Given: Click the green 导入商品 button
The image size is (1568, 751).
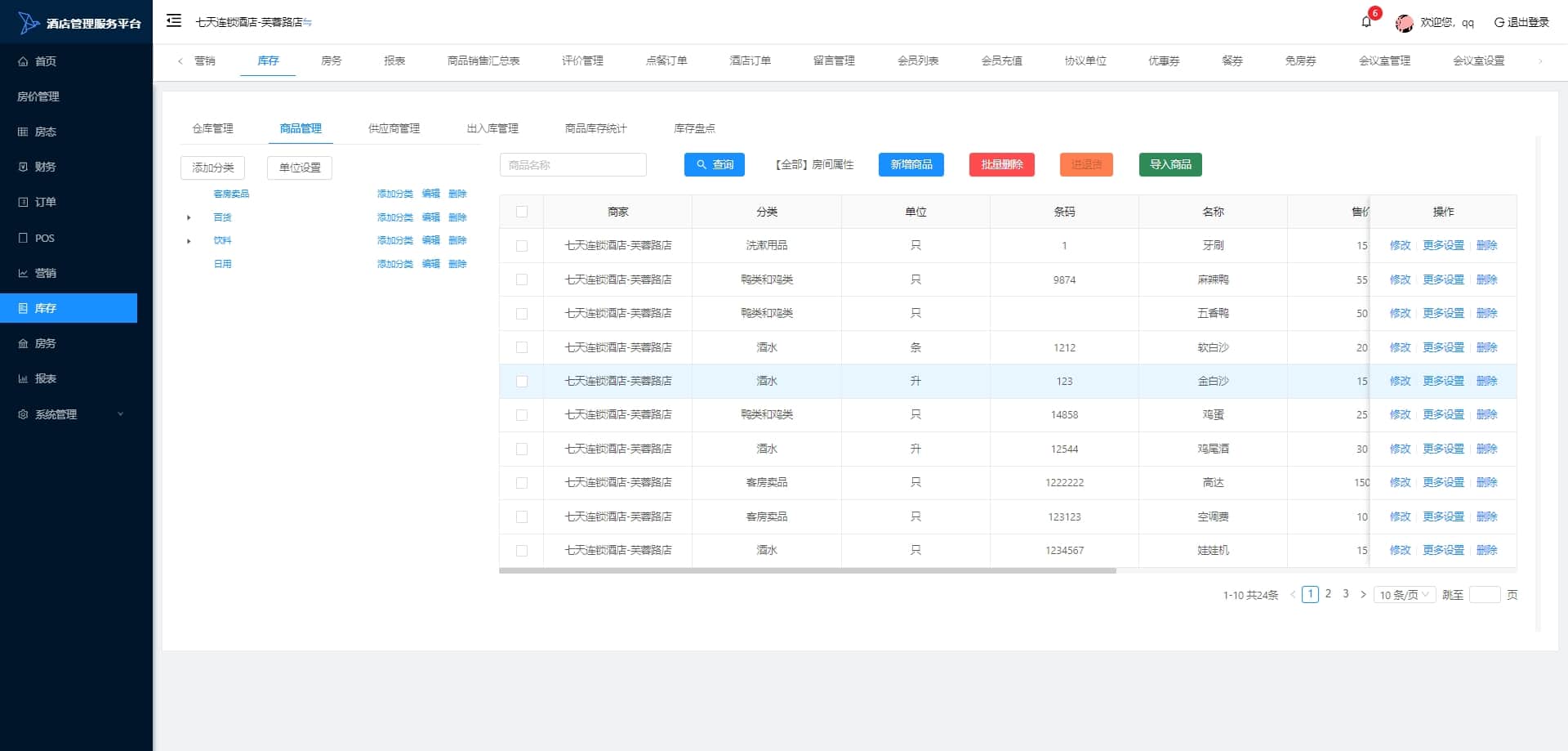Looking at the screenshot, I should pyautogui.click(x=1170, y=165).
